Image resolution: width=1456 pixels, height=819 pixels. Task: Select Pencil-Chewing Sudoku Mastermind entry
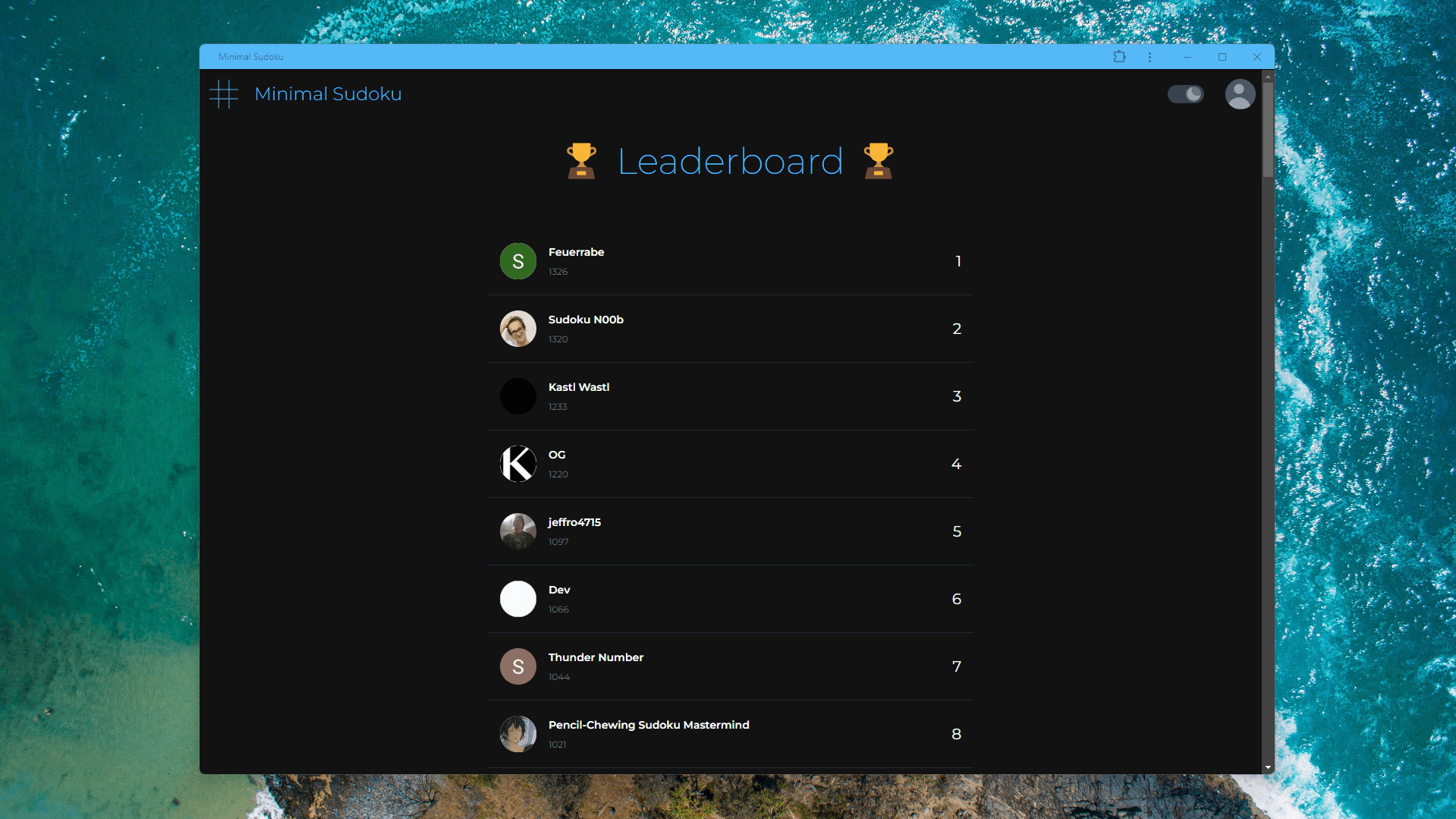[730, 734]
